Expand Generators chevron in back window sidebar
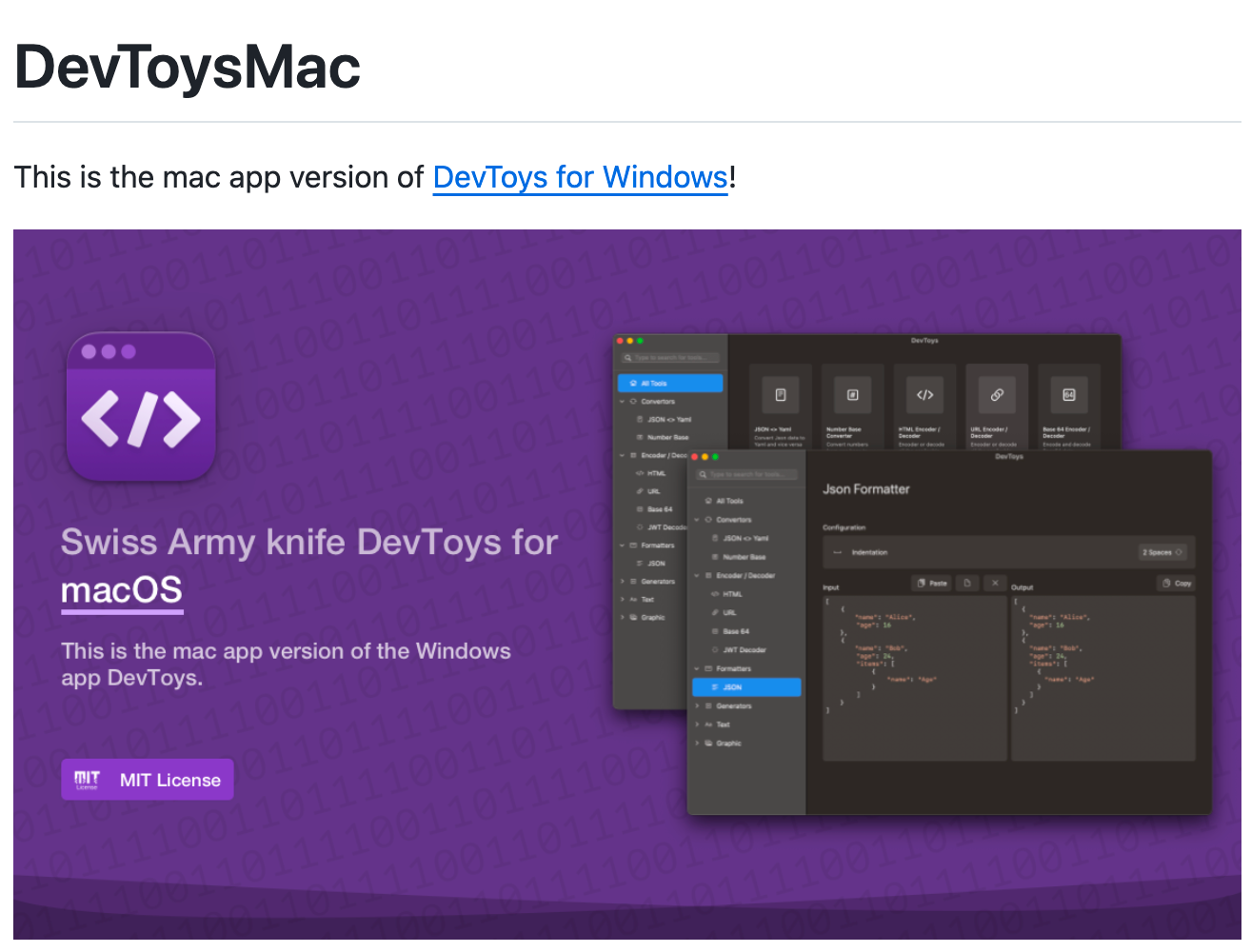 pyautogui.click(x=623, y=582)
